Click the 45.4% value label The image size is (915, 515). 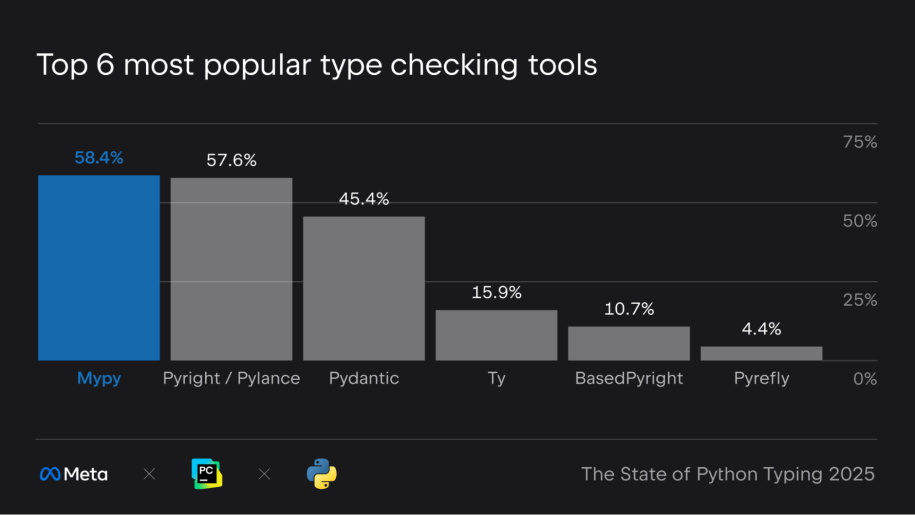pos(364,199)
